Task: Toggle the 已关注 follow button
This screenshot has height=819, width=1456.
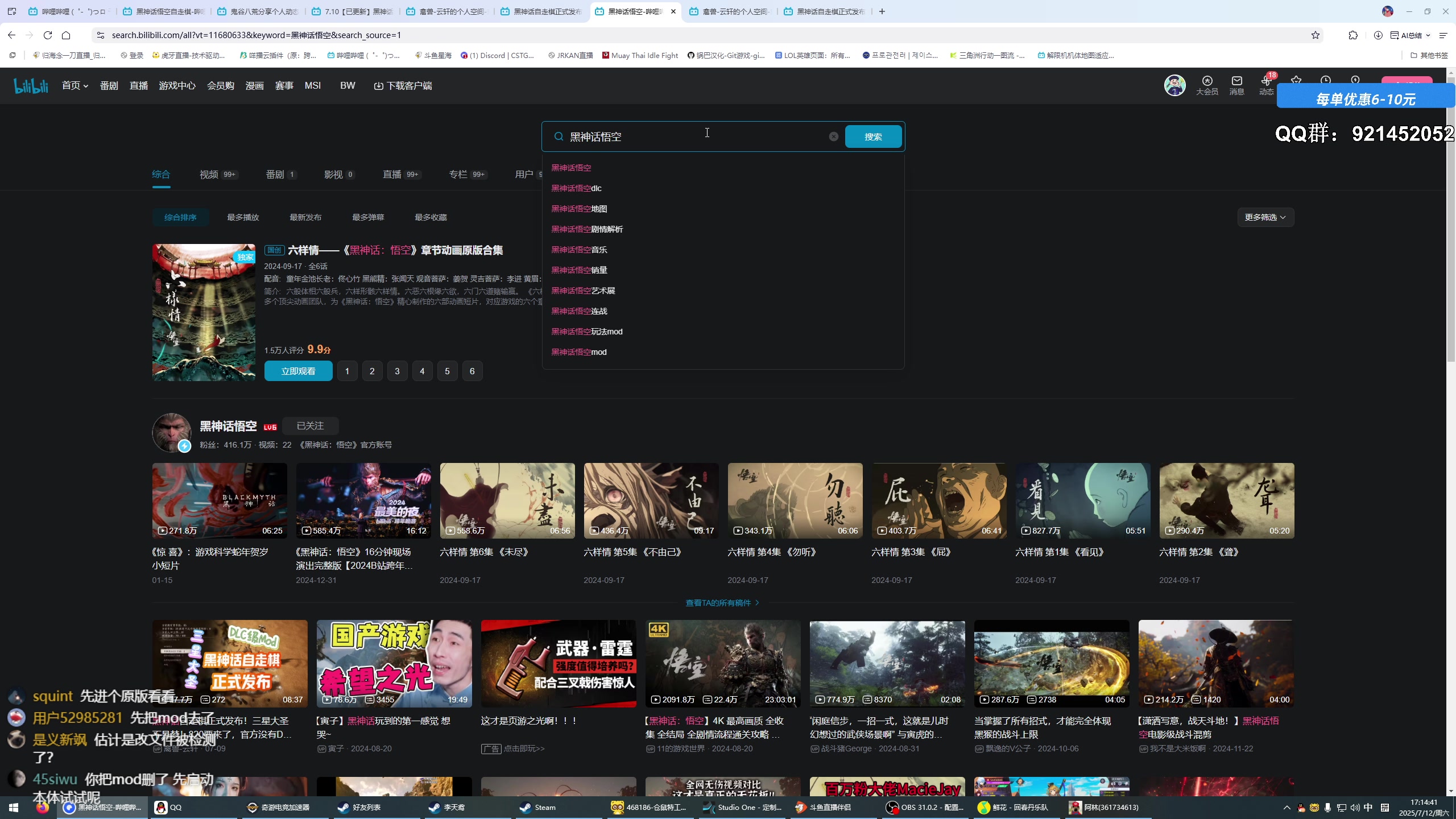Action: [310, 425]
